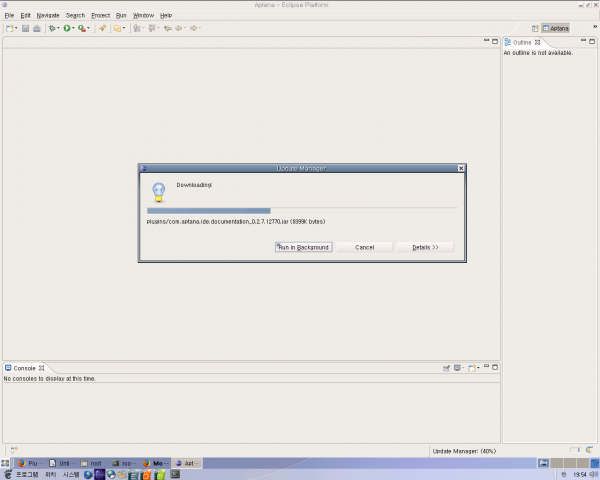Select the Outline view tab

(522, 42)
